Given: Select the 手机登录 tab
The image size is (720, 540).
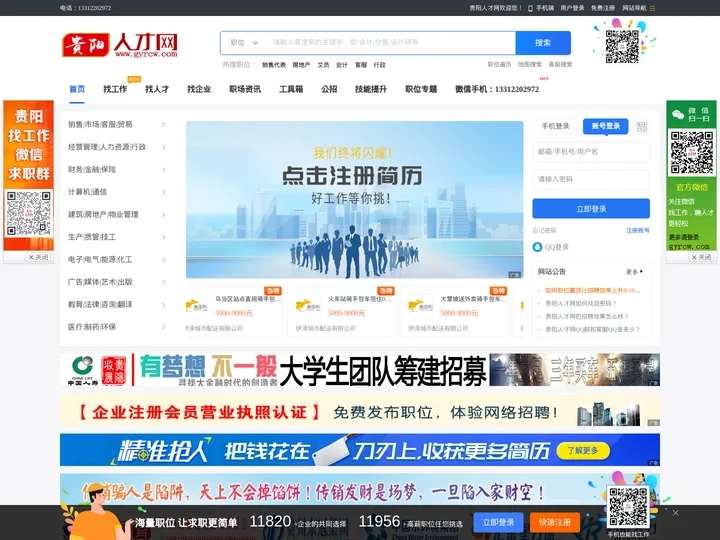Looking at the screenshot, I should click(x=555, y=126).
